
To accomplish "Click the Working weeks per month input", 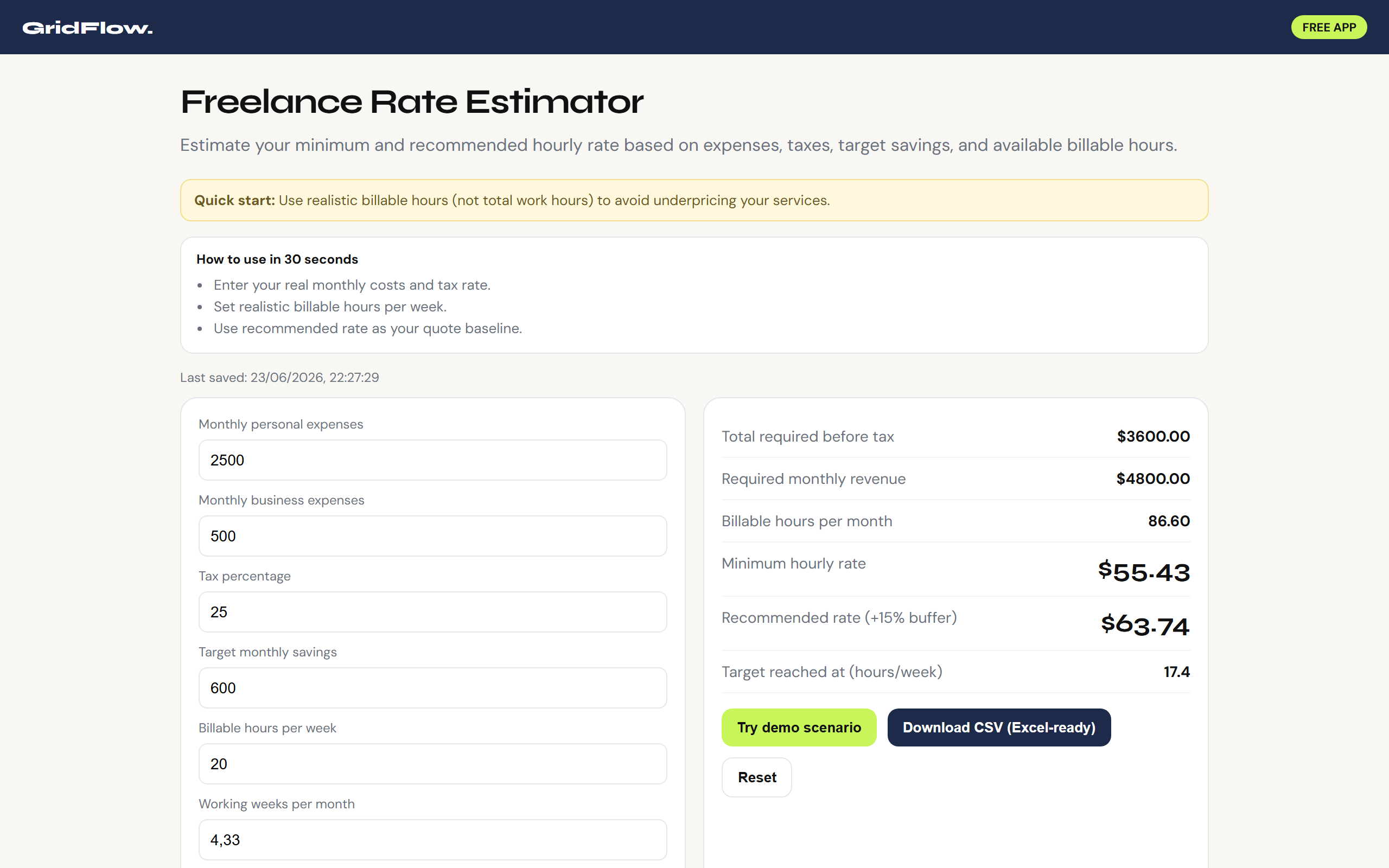I will click(x=433, y=840).
